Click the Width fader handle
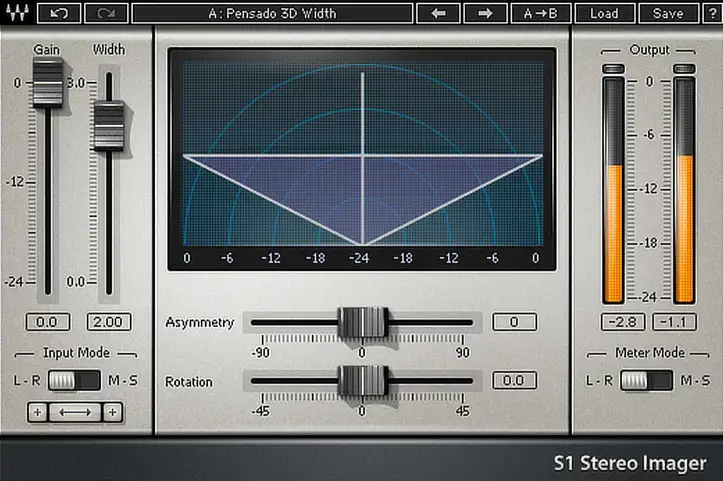The height and width of the screenshot is (481, 723). 109,125
